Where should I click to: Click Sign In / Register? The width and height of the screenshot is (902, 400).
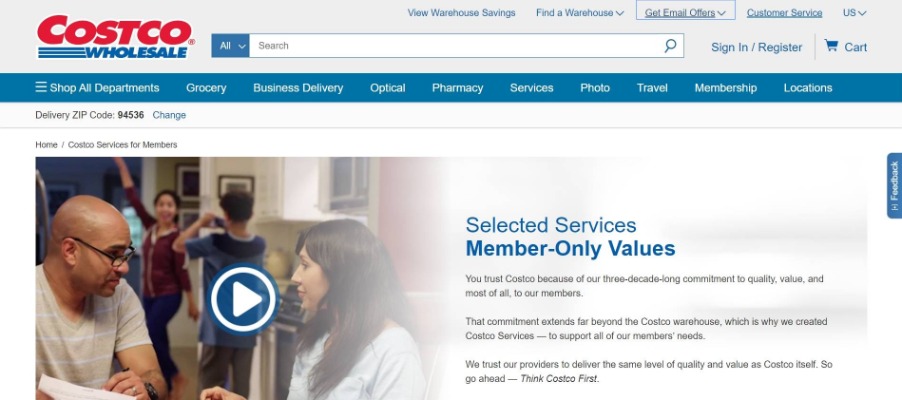tap(756, 47)
